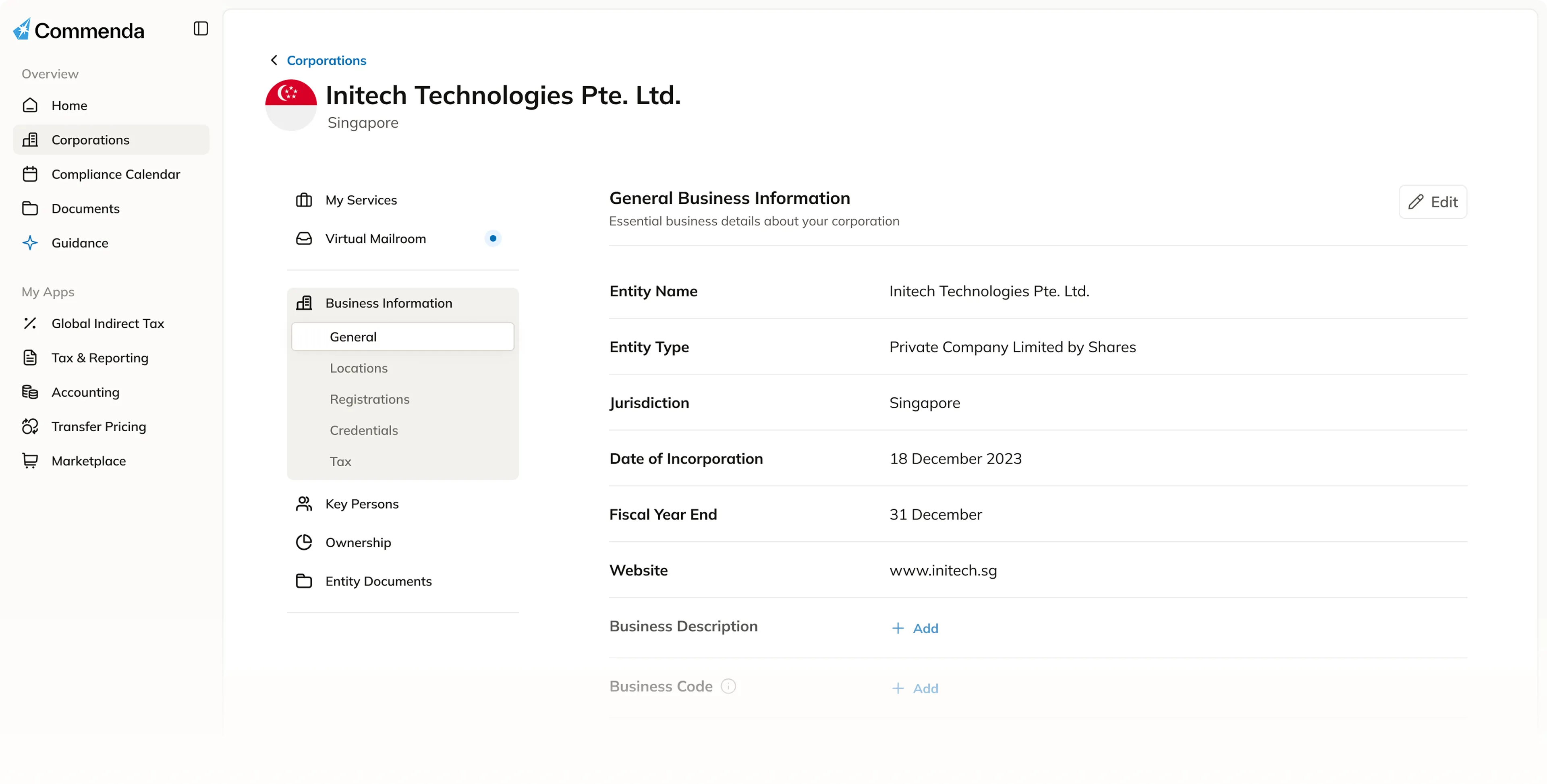Select the Credentials sub-item
Viewport: 1547px width, 784px height.
click(363, 430)
